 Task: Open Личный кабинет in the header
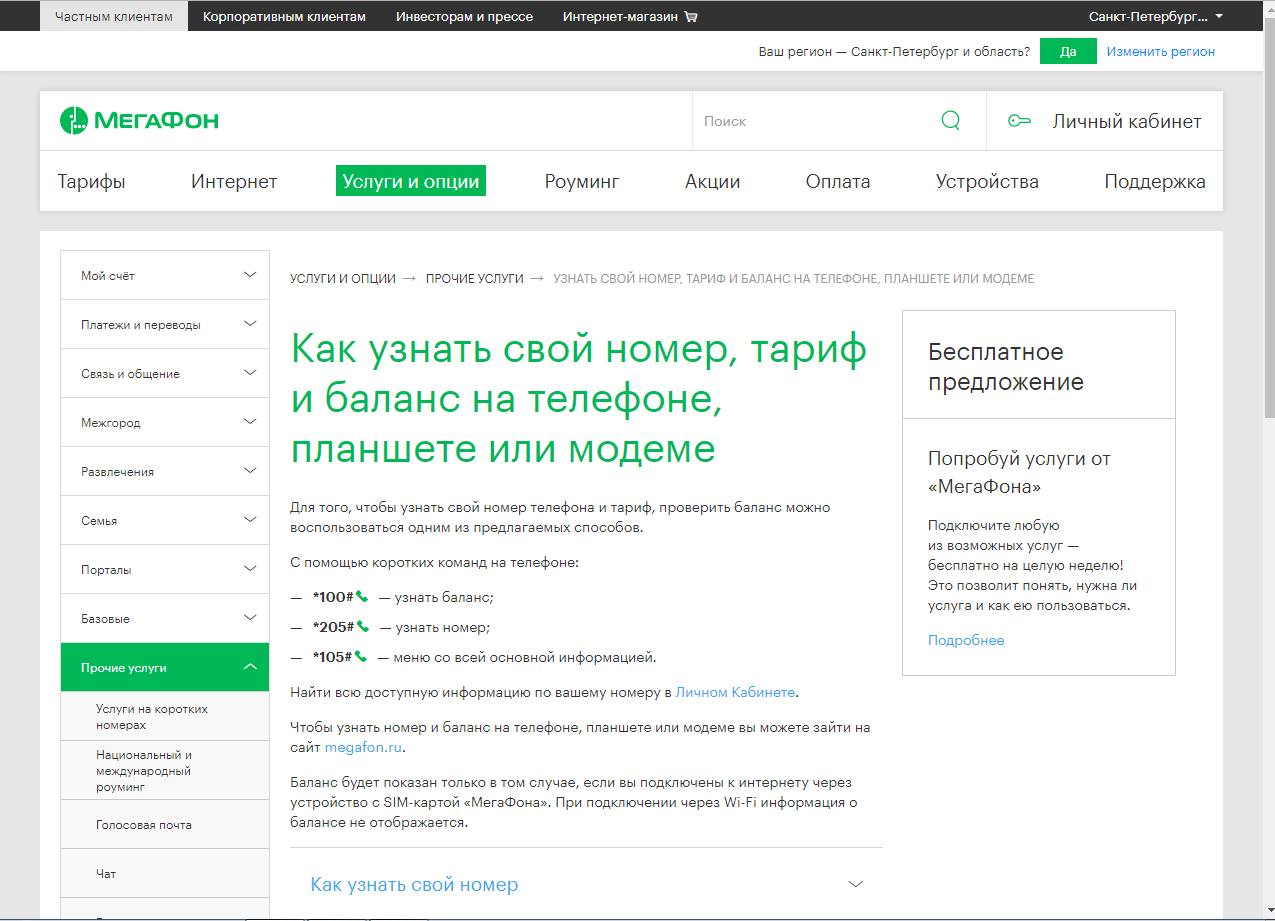click(x=1127, y=121)
